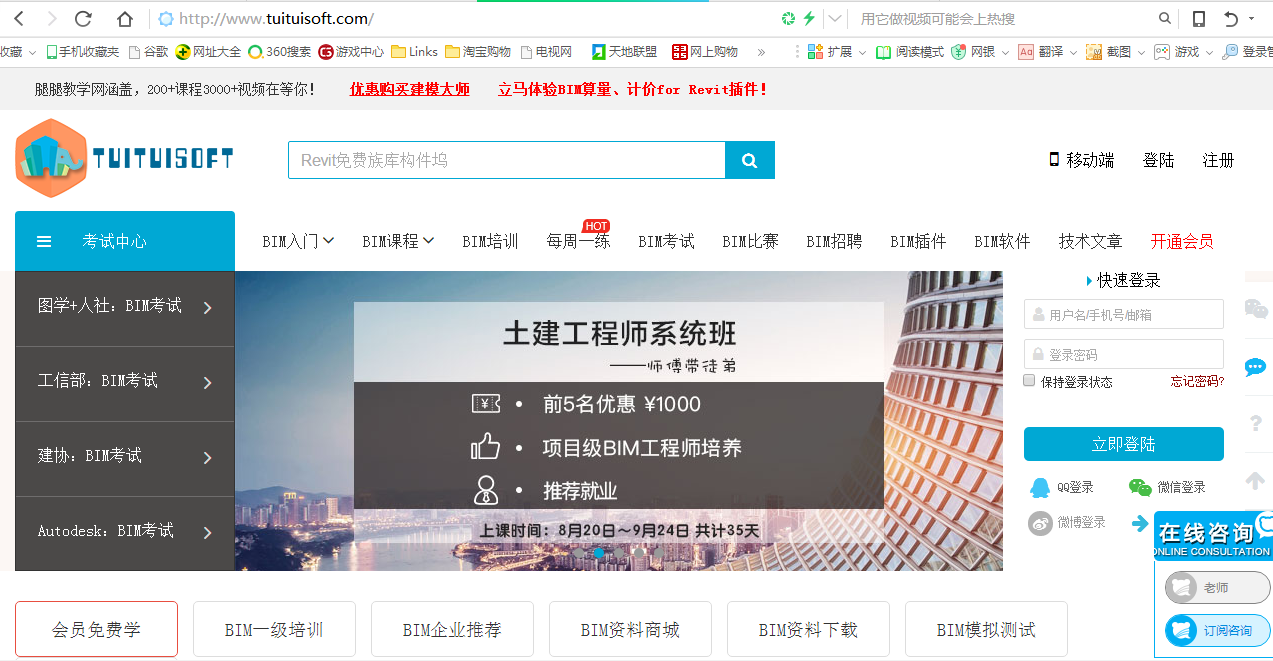Expand the 图学+人社:BIM考试 category

(125, 307)
